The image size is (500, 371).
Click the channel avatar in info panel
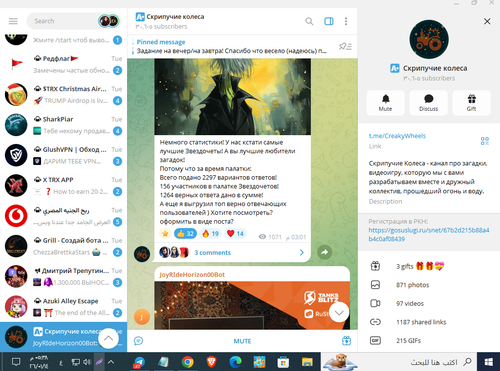pyautogui.click(x=429, y=39)
